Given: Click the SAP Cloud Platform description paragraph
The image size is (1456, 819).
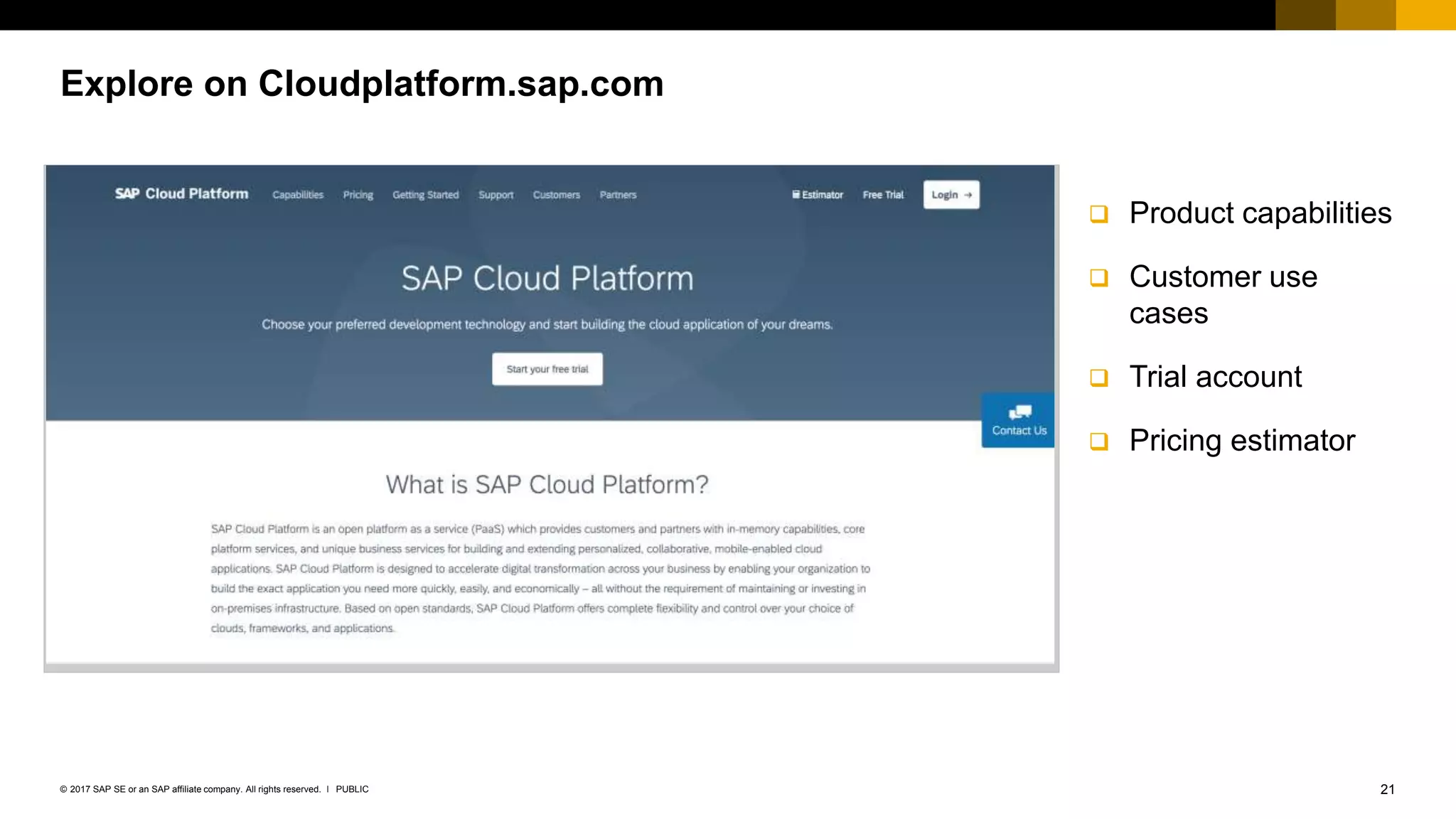Looking at the screenshot, I should pos(540,579).
